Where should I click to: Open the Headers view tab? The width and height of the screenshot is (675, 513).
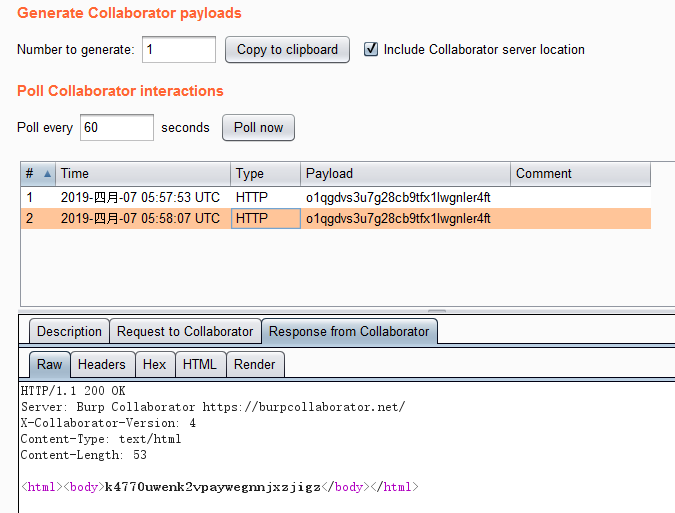101,365
